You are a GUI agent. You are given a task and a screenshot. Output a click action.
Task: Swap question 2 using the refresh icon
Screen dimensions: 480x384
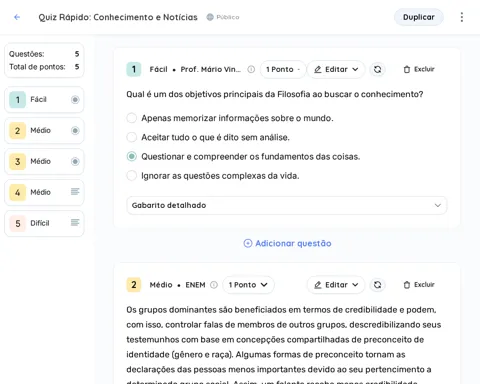click(x=377, y=285)
